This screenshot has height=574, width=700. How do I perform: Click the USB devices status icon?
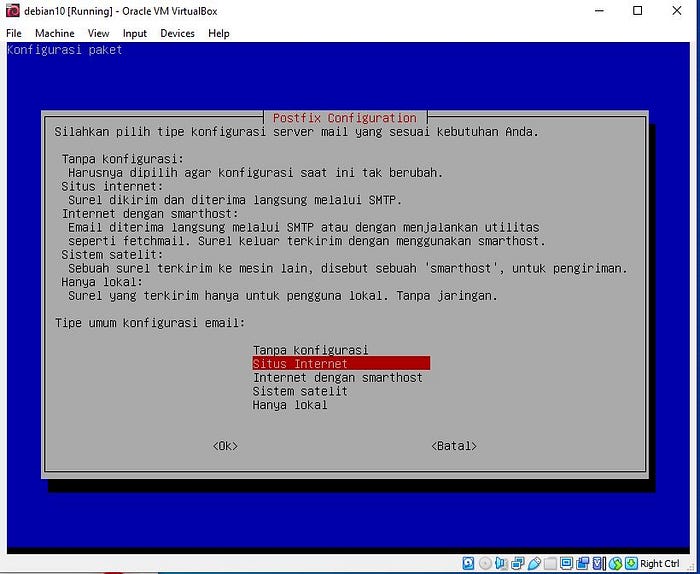[534, 563]
